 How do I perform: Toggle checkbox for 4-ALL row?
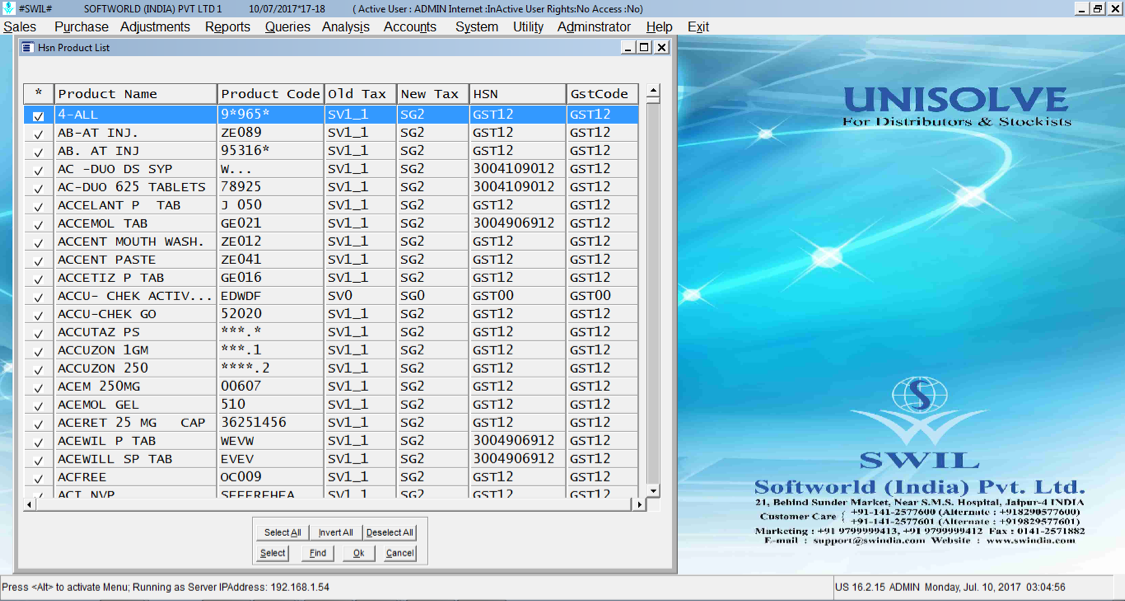[x=39, y=115]
